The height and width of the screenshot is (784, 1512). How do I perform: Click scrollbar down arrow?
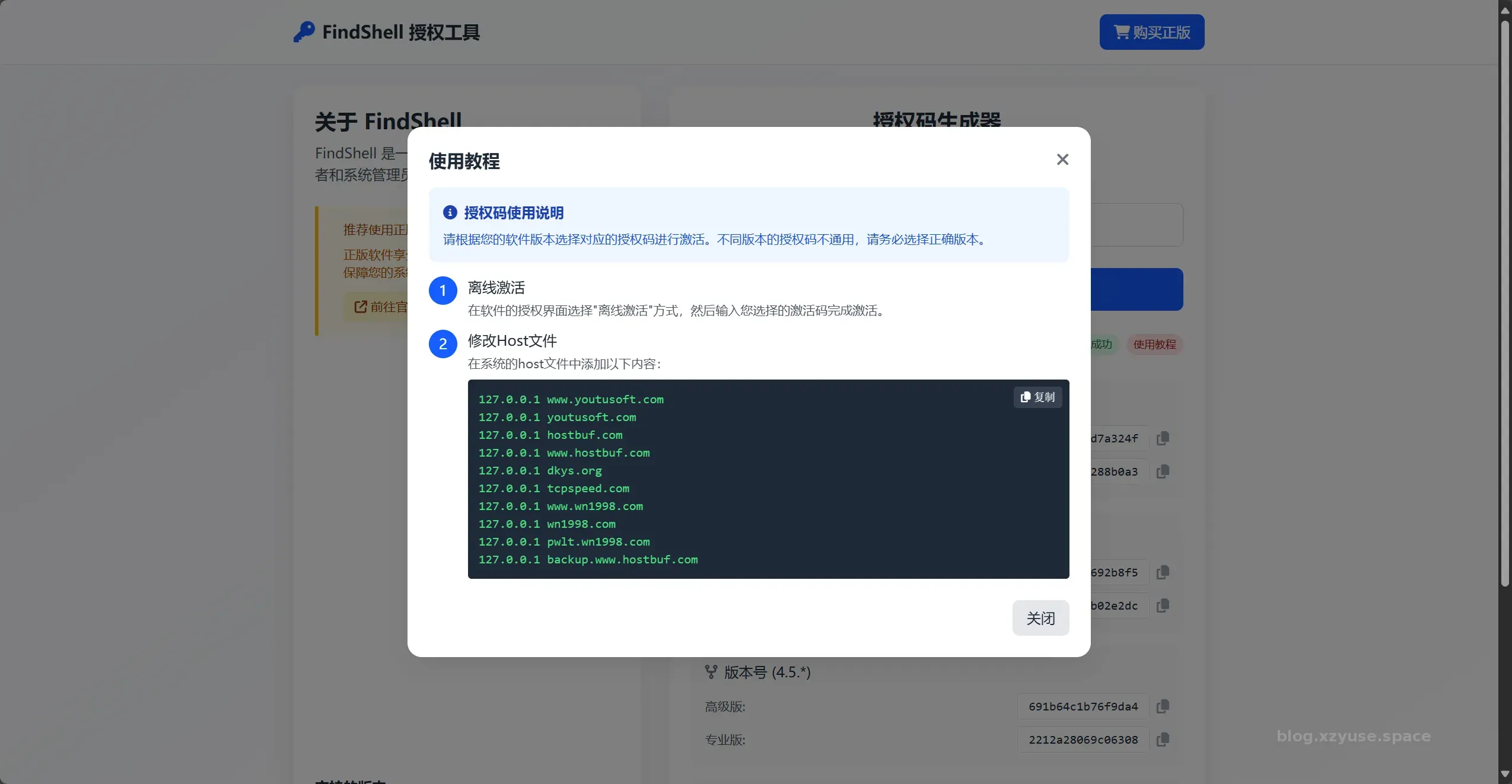(1505, 774)
